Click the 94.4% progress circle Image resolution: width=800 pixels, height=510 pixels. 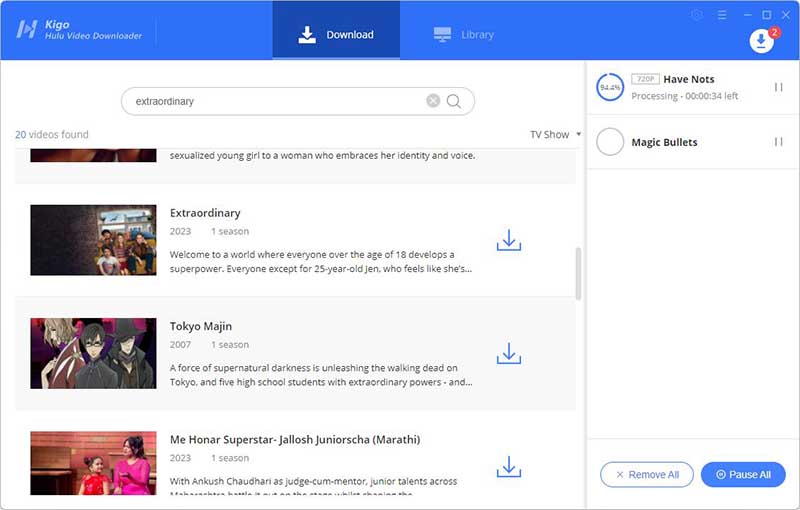click(610, 87)
